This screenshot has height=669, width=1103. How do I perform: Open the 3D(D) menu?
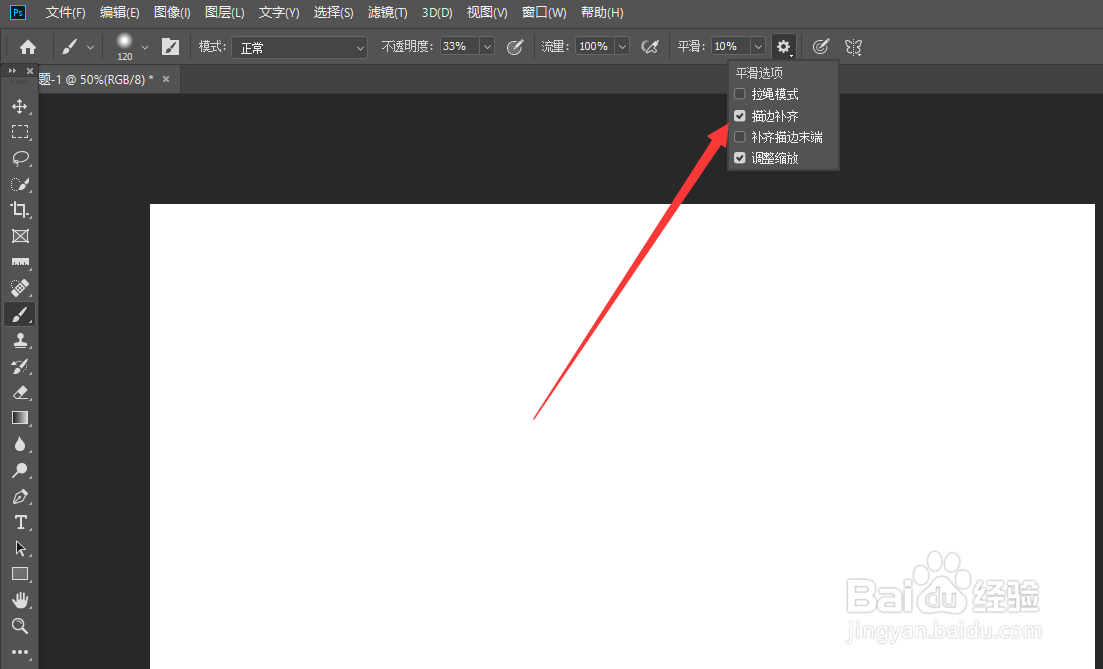click(437, 13)
